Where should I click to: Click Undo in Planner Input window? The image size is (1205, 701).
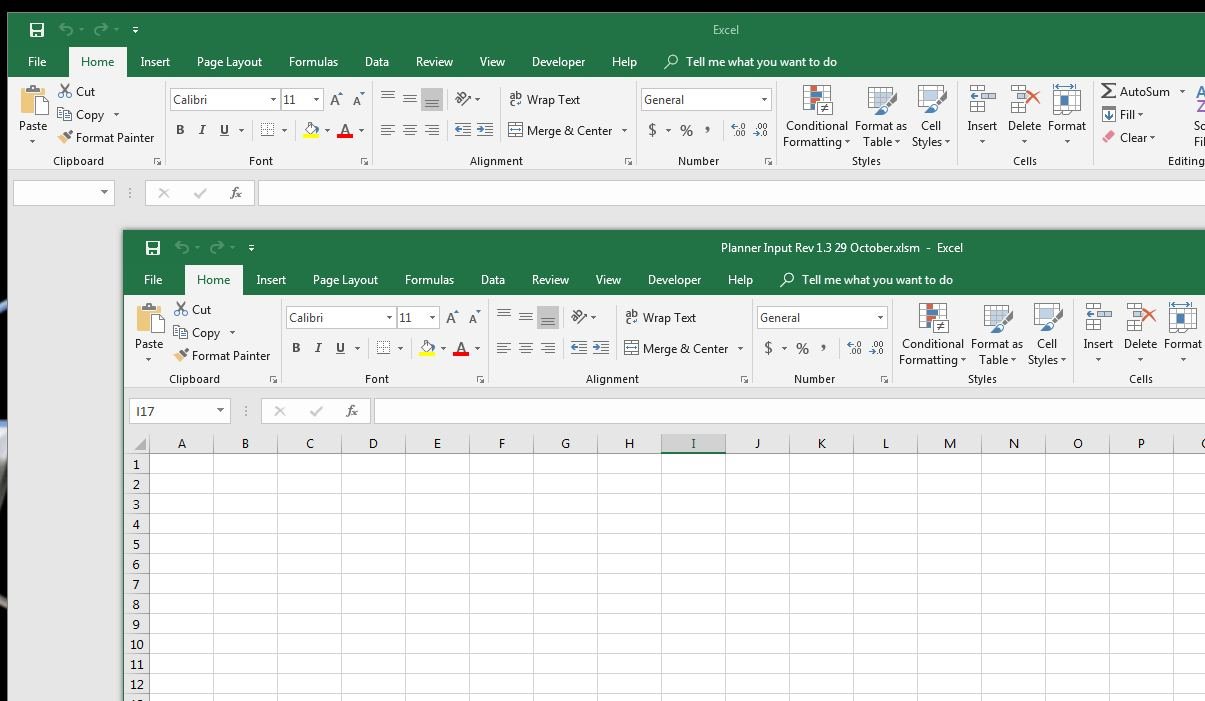182,248
